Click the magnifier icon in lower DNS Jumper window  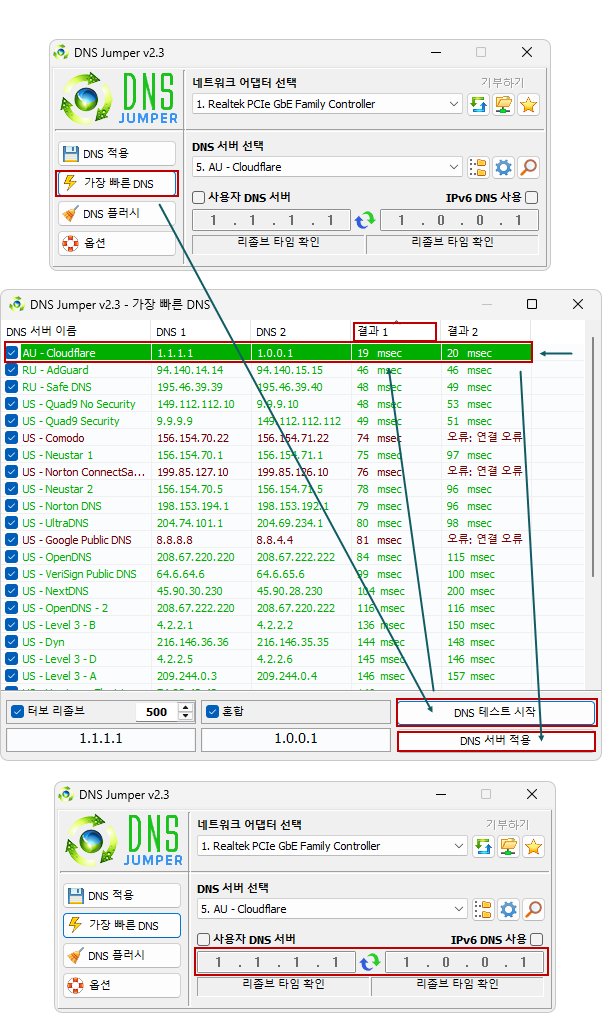pos(534,909)
